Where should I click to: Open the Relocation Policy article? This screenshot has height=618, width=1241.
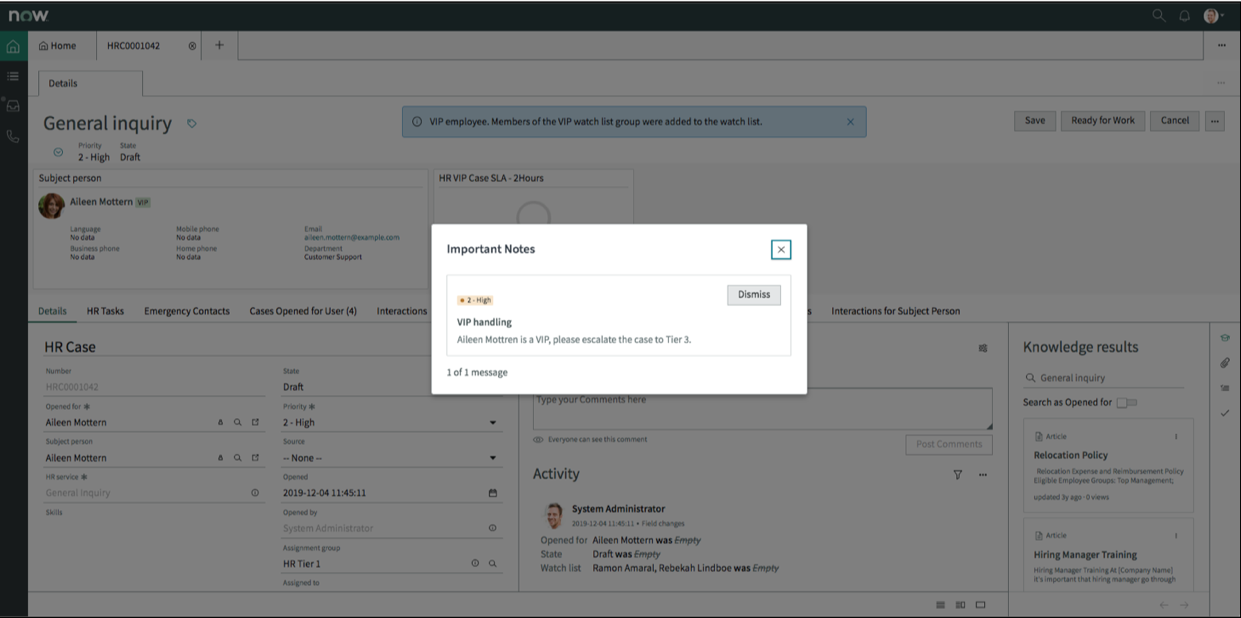click(1071, 455)
